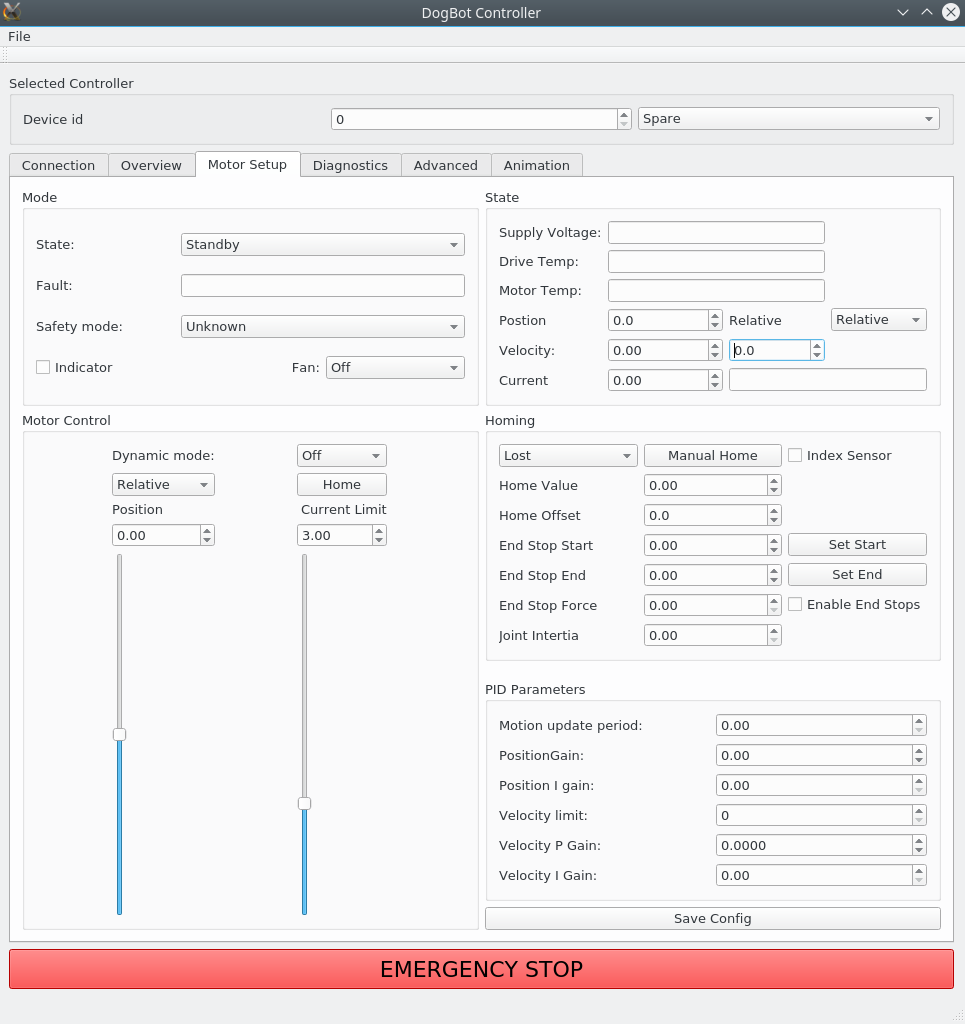Viewport: 965px width, 1024px height.
Task: Increase the Current Limit spinbox value
Action: click(x=379, y=530)
